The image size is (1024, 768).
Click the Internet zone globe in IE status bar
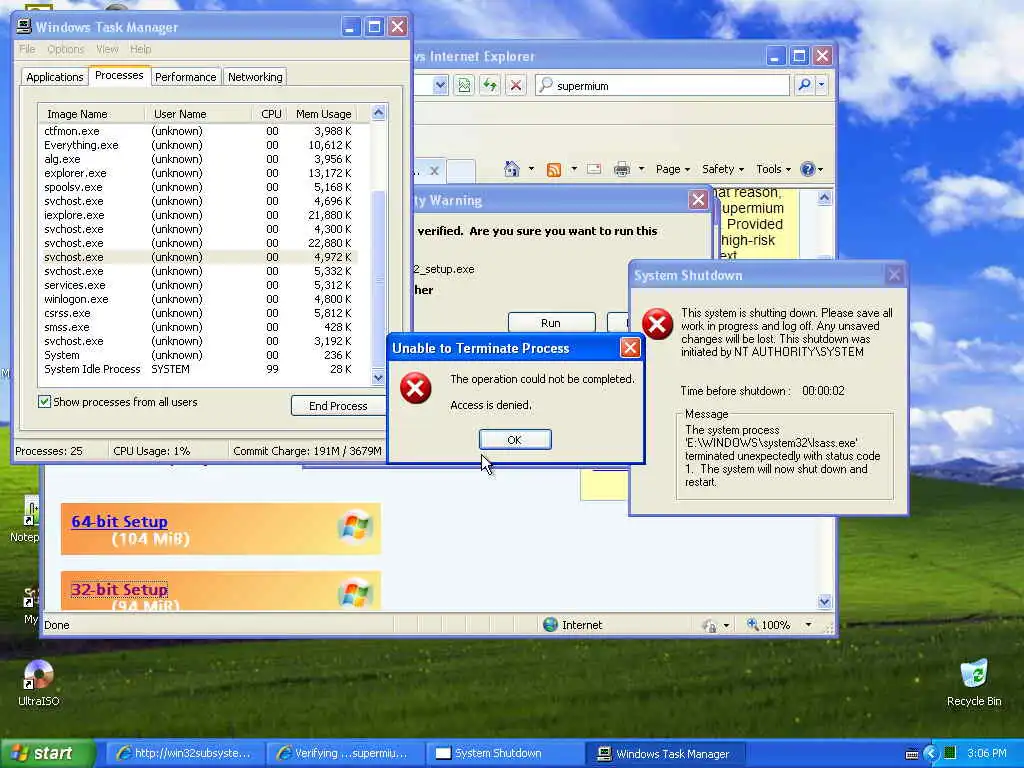[x=551, y=625]
